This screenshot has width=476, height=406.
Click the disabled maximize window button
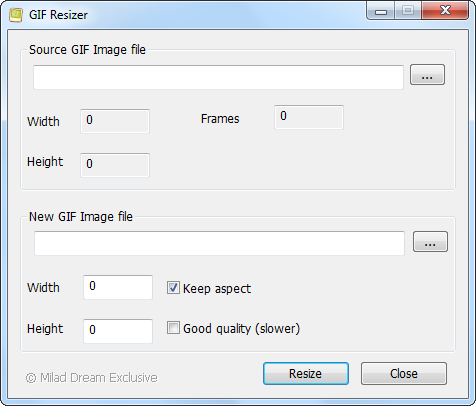pos(408,11)
